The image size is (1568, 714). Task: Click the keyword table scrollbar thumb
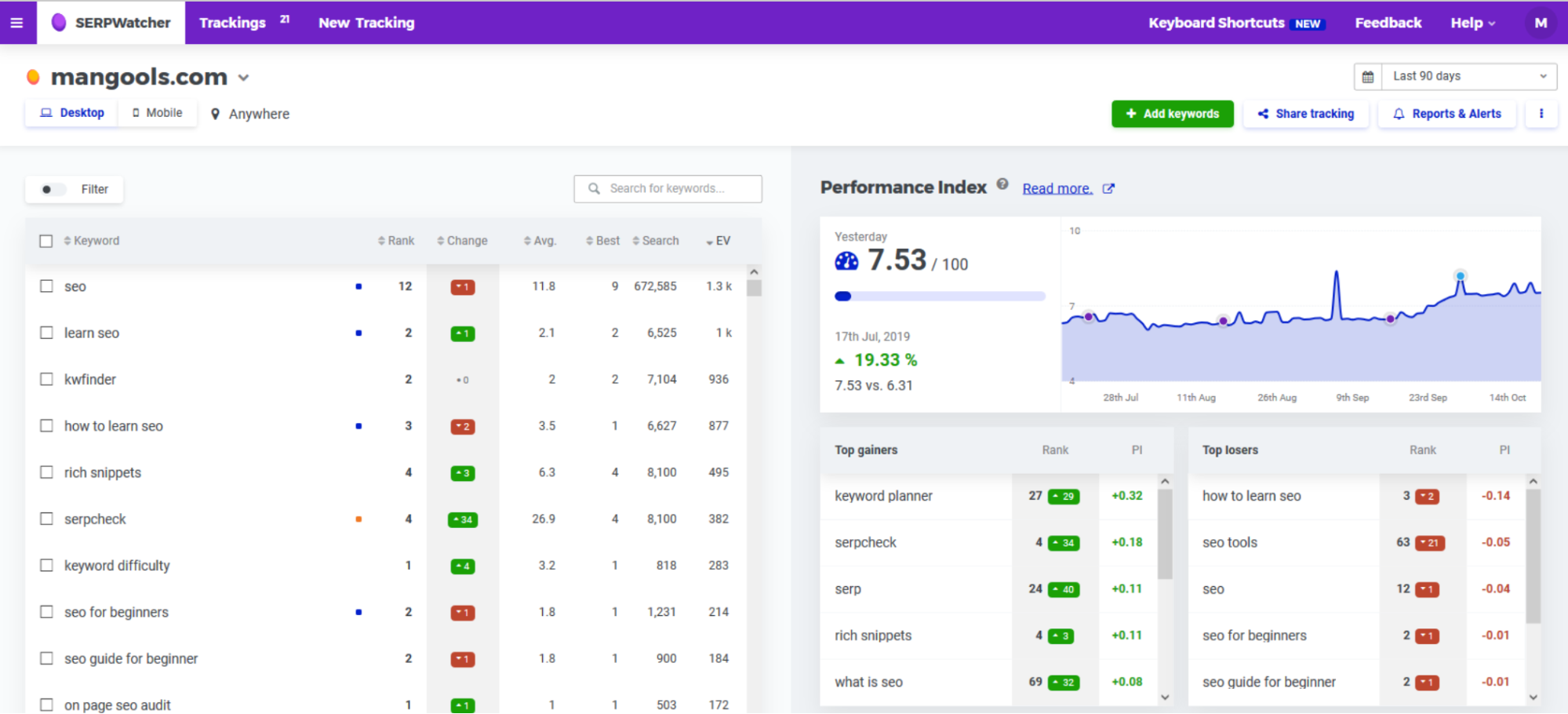(755, 288)
